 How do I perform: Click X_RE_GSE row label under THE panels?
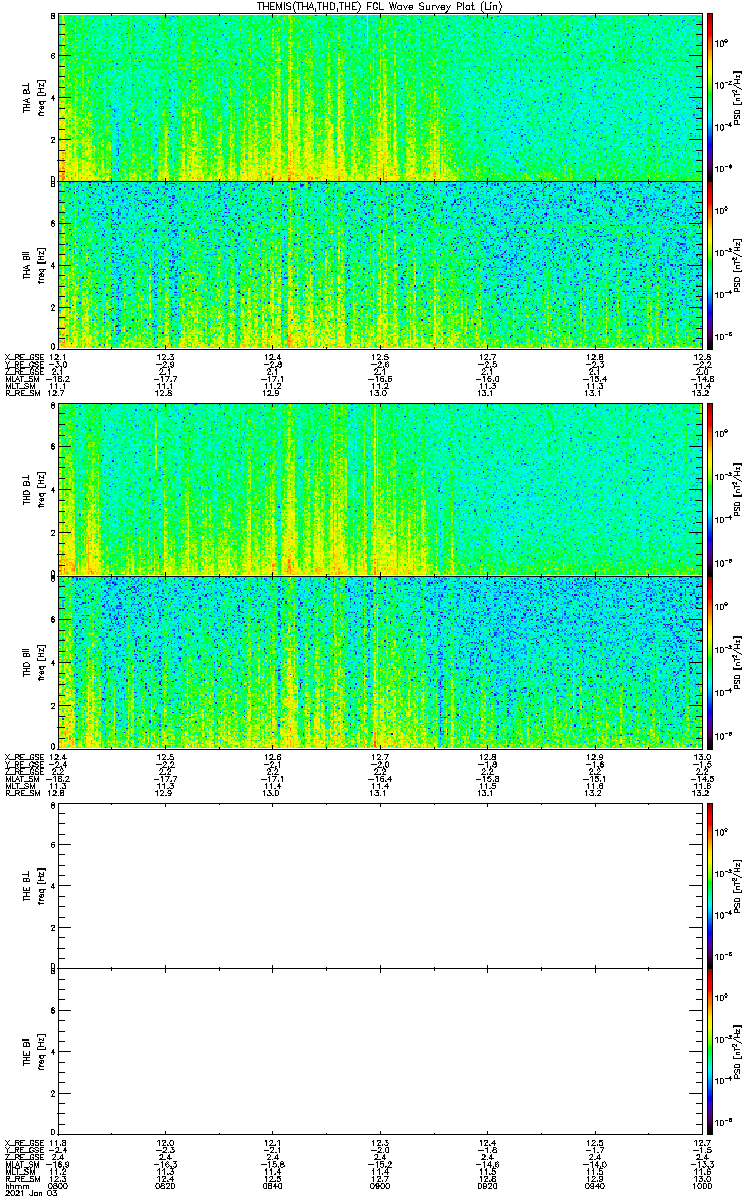pos(25,1142)
